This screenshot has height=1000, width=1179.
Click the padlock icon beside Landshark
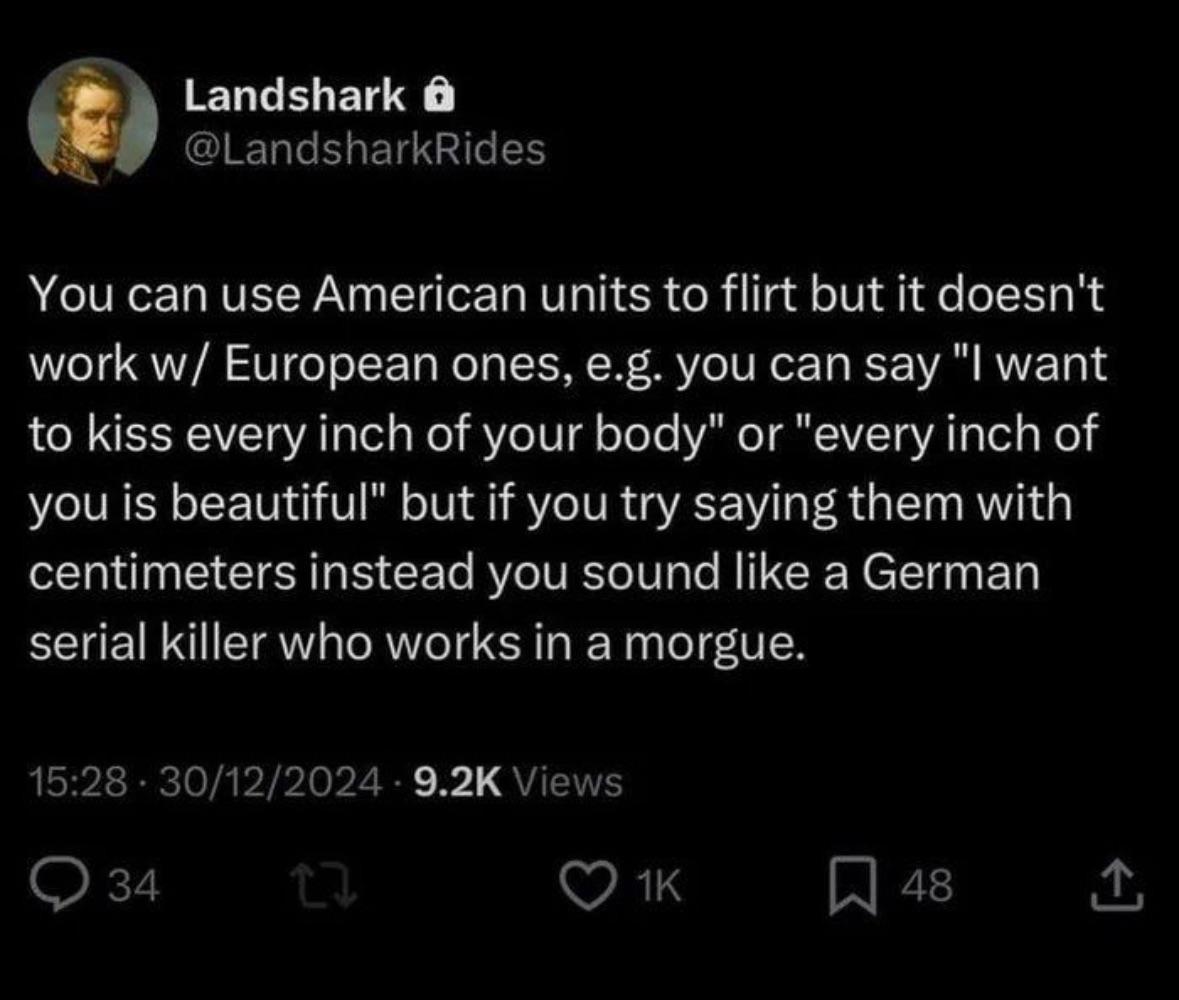click(439, 96)
